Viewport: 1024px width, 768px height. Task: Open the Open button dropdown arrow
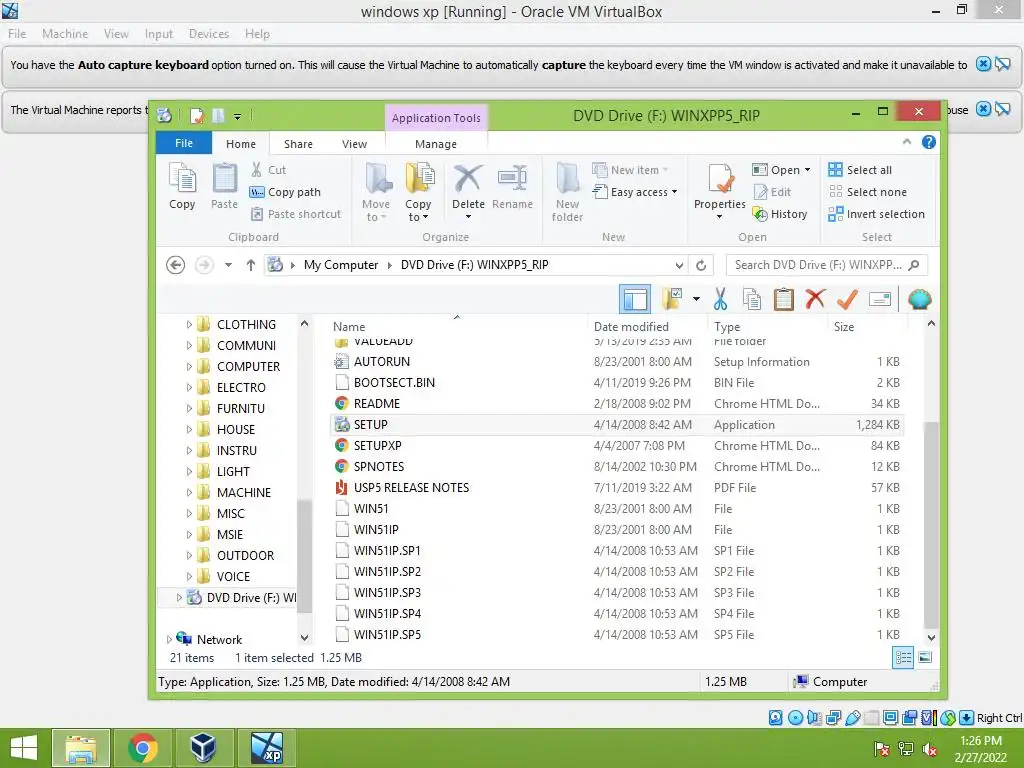point(808,170)
